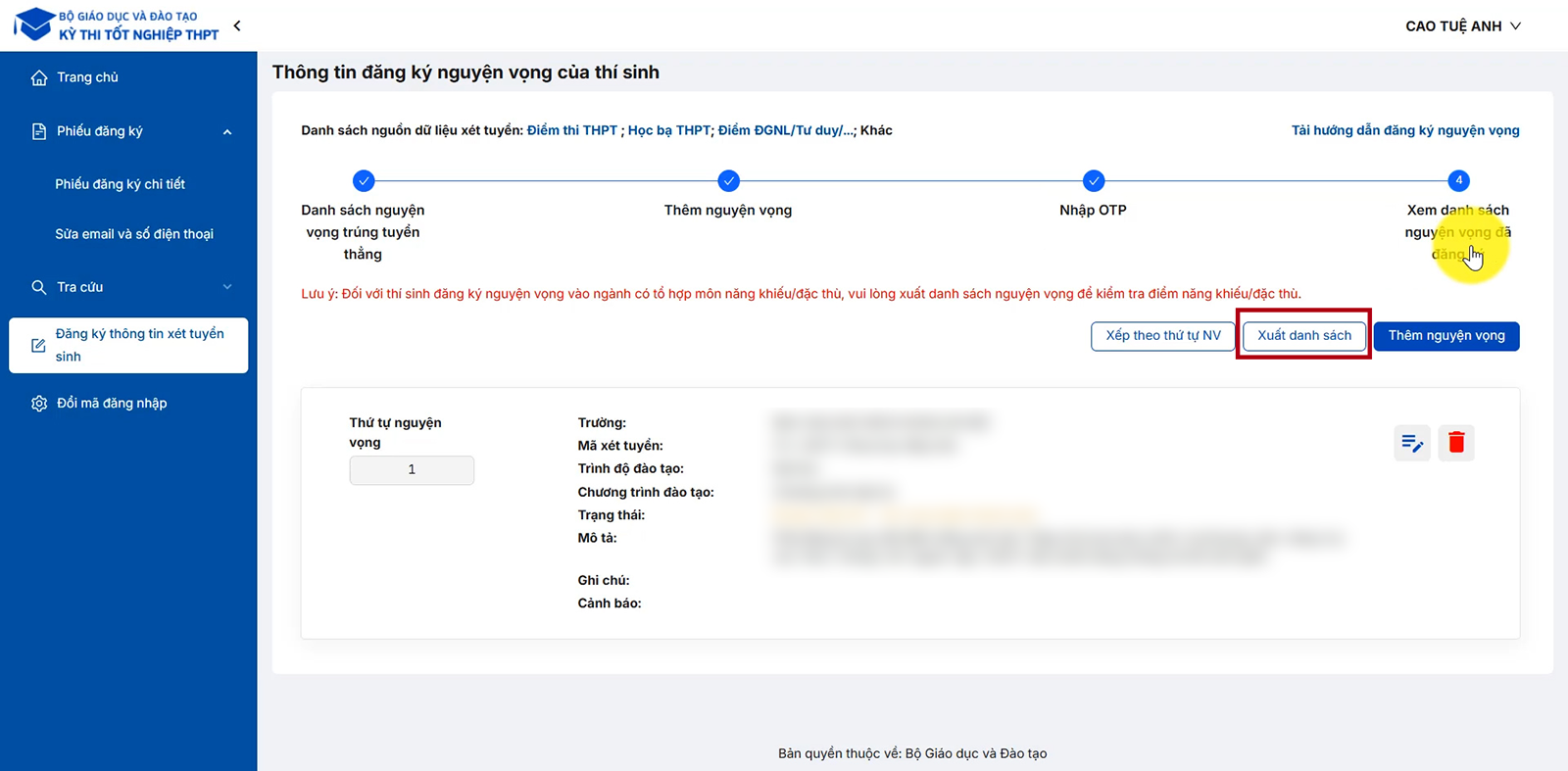Click the graduation cap logo
The image size is (1568, 771).
click(x=35, y=24)
